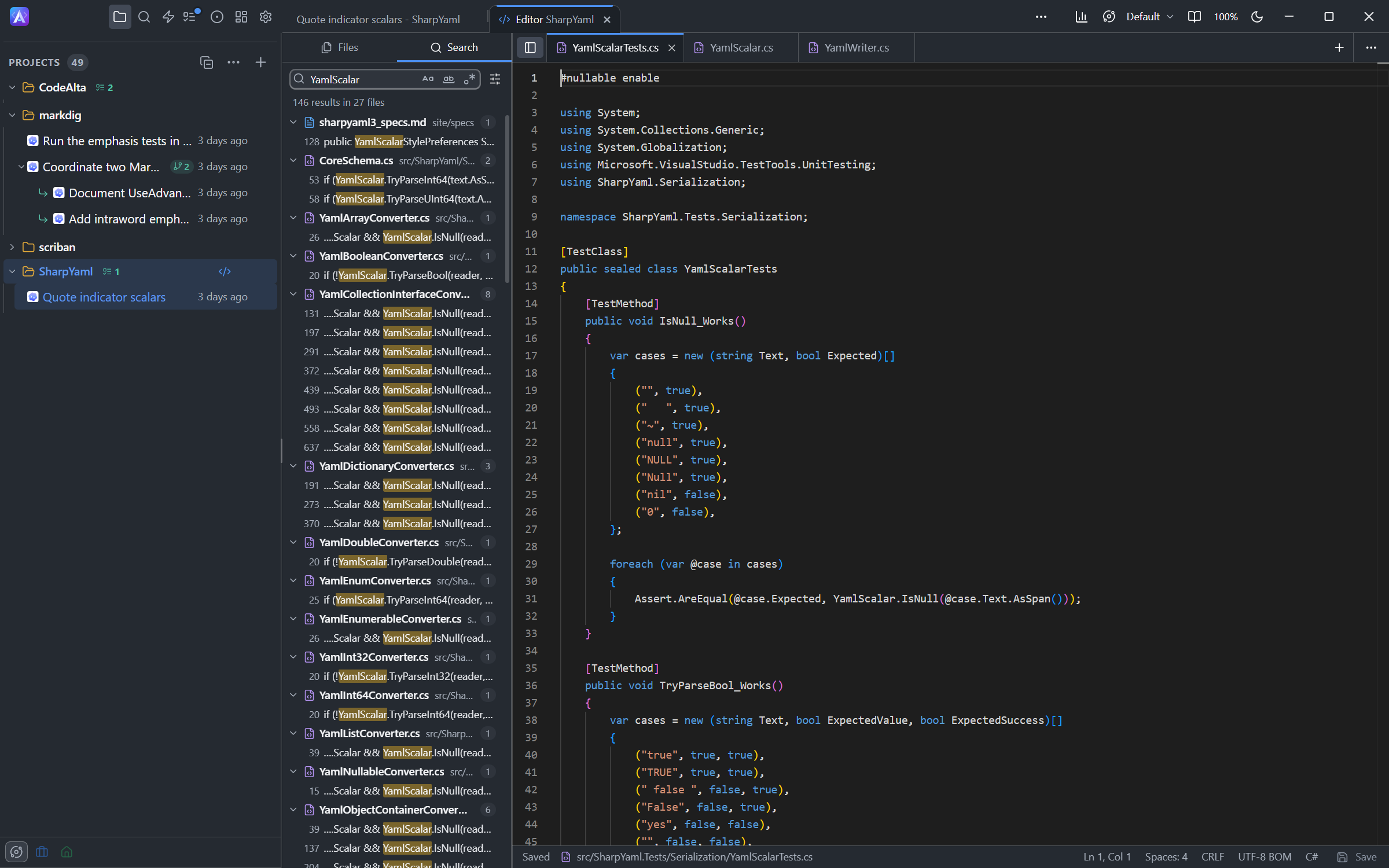Click the home icon in bottom left
1389x868 pixels.
coord(67,852)
